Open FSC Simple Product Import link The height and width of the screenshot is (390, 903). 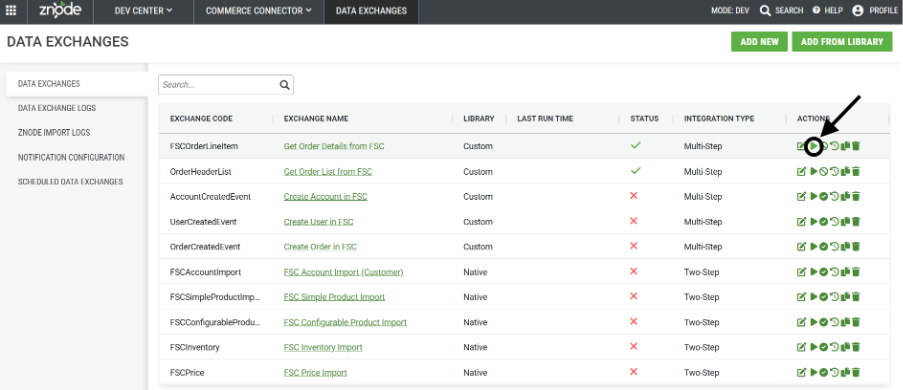click(334, 297)
